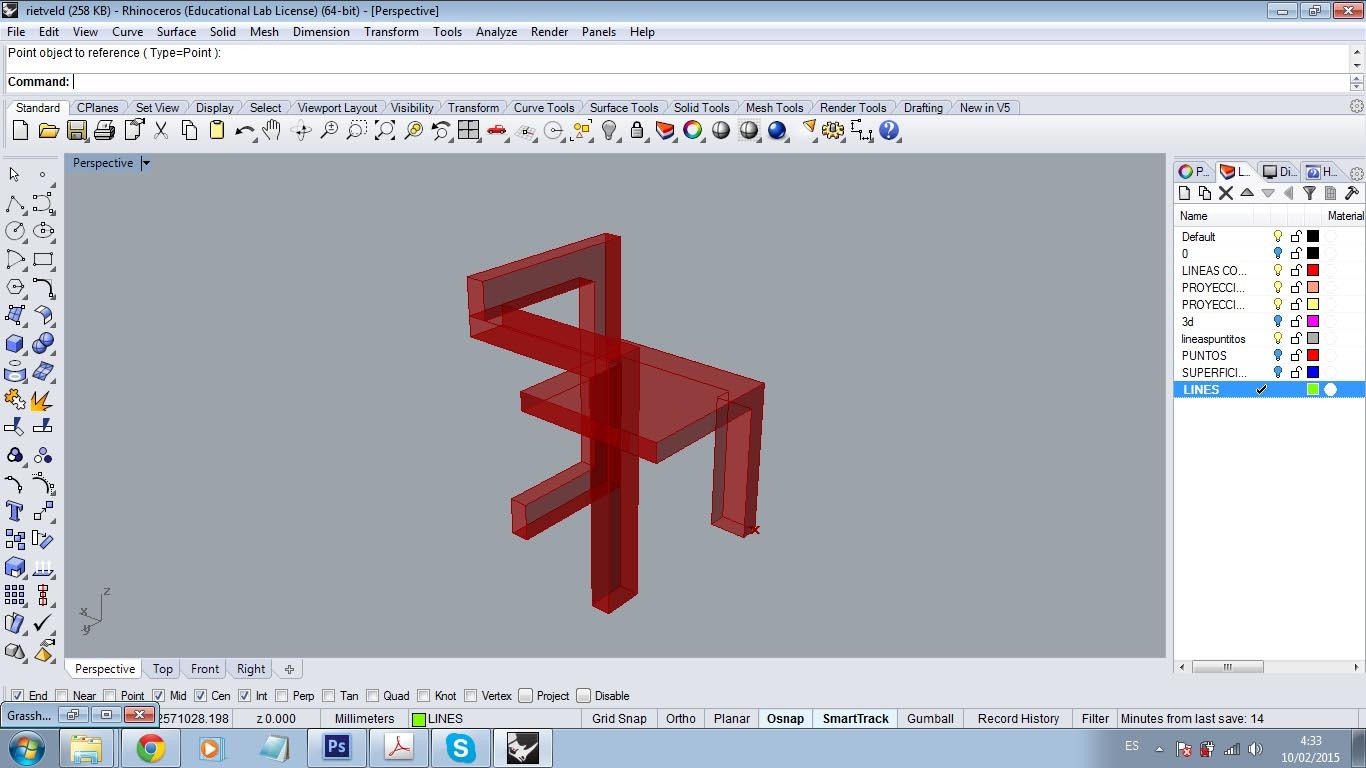The height and width of the screenshot is (768, 1366).
Task: Toggle the Cen osnap checkbox
Action: click(x=200, y=696)
